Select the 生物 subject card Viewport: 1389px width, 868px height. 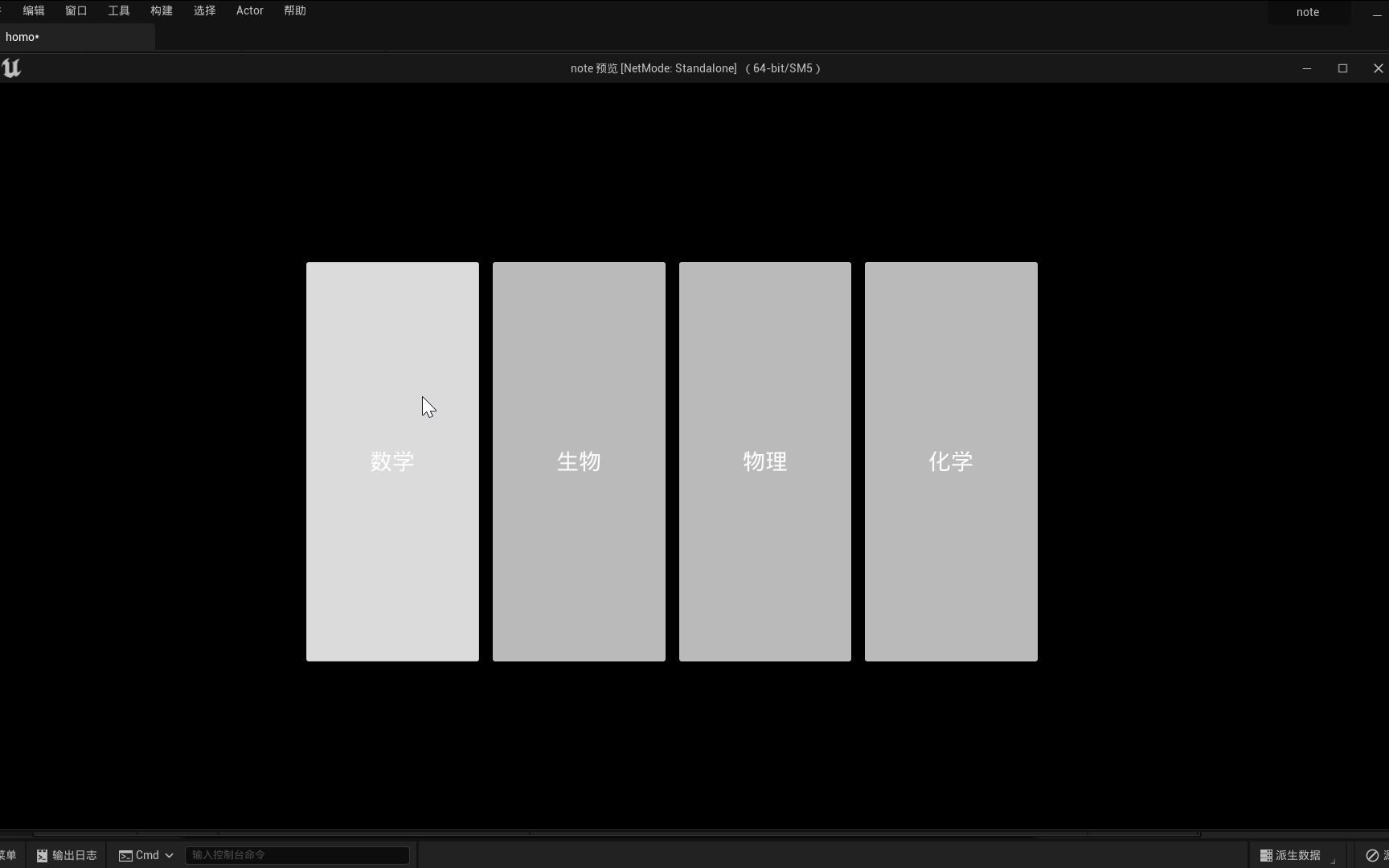click(x=579, y=461)
